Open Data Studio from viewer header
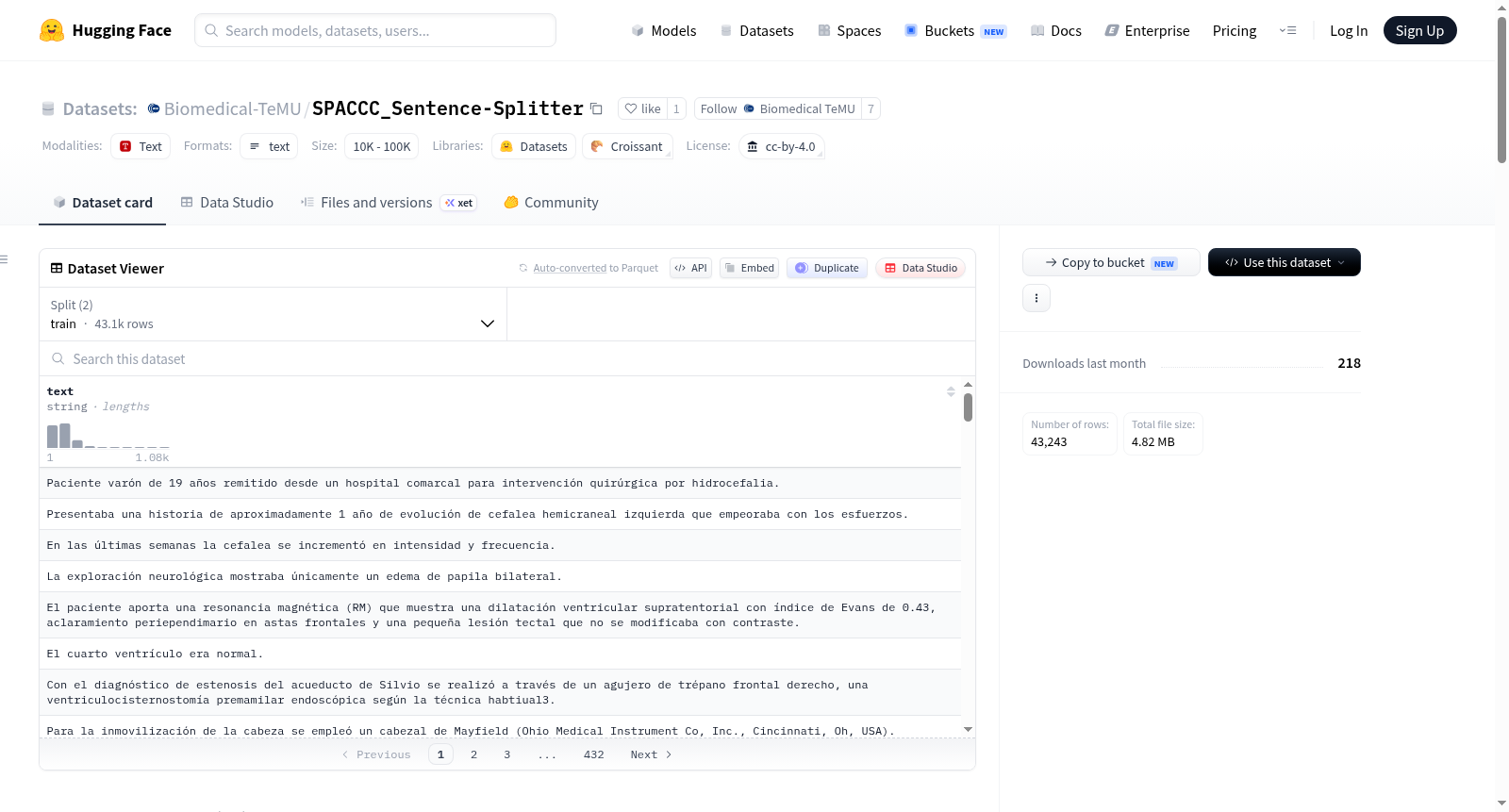The height and width of the screenshot is (812, 1509). (920, 268)
